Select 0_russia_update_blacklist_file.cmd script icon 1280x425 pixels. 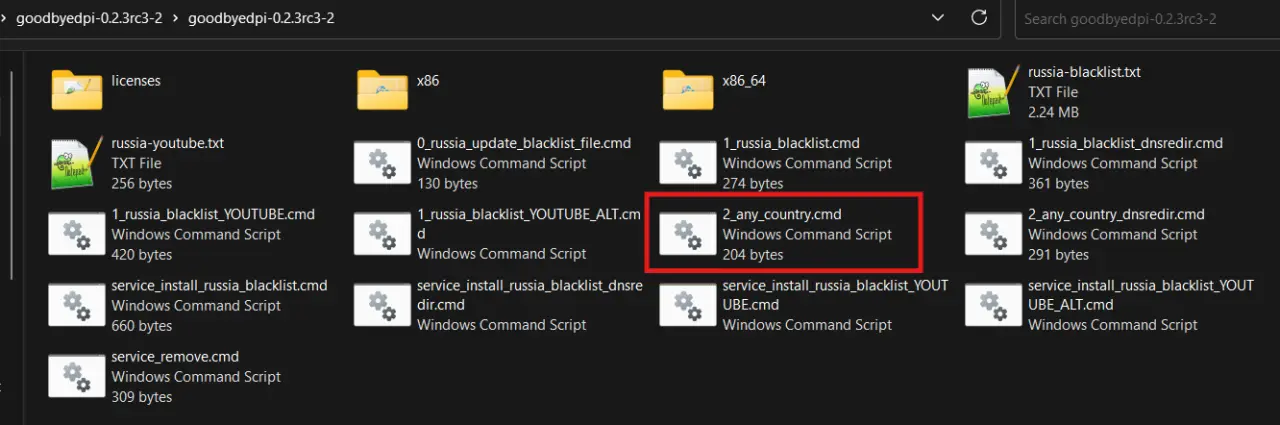tap(382, 163)
